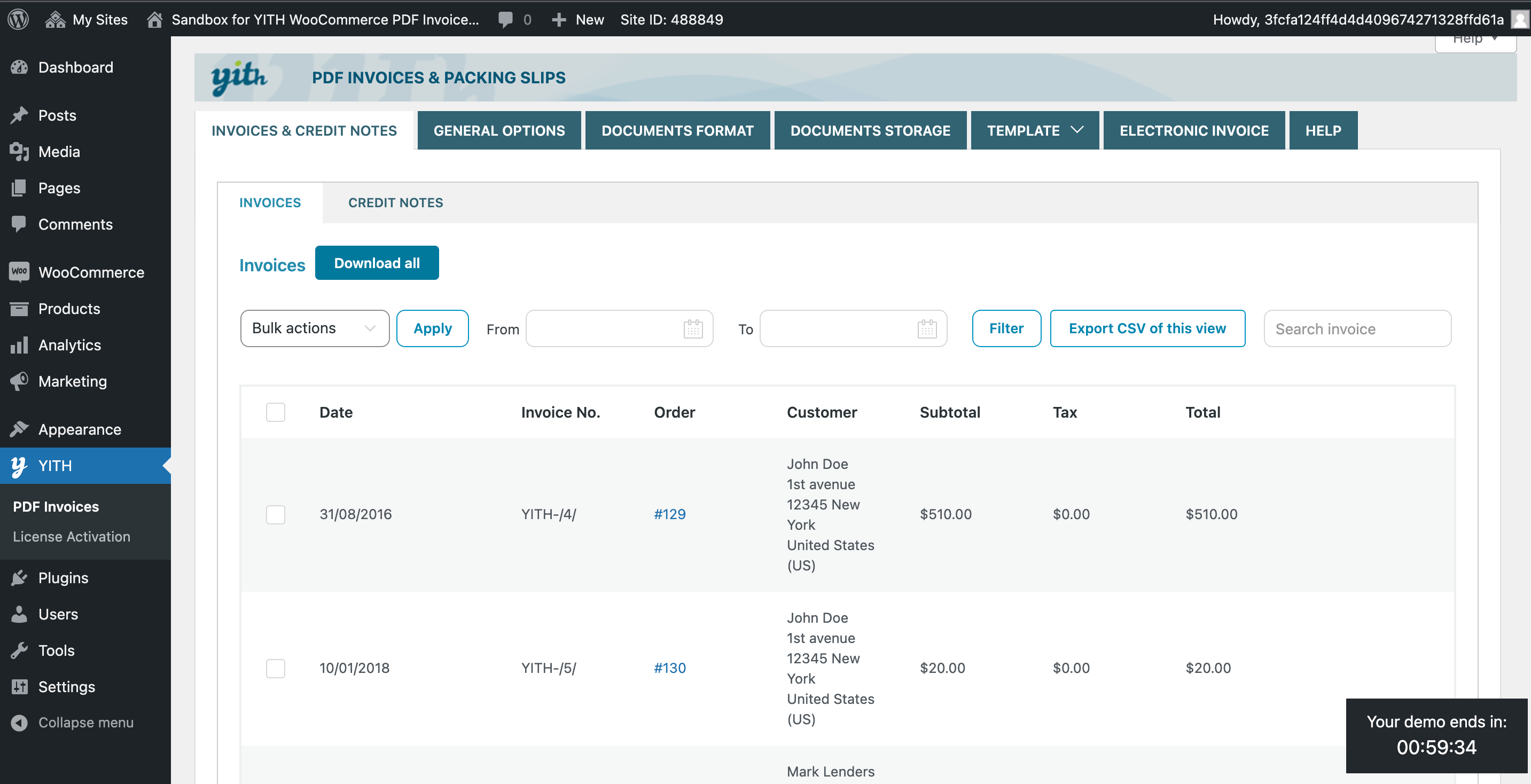
Task: Switch to CREDIT NOTES sub-tab
Action: coord(396,203)
